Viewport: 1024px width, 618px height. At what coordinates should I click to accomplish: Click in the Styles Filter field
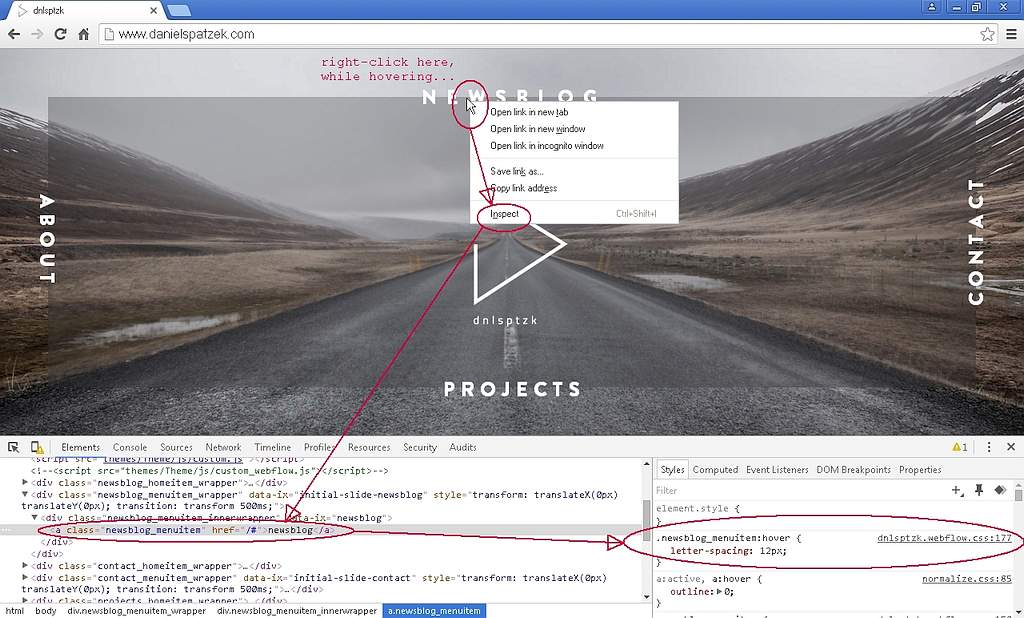pyautogui.click(x=800, y=491)
